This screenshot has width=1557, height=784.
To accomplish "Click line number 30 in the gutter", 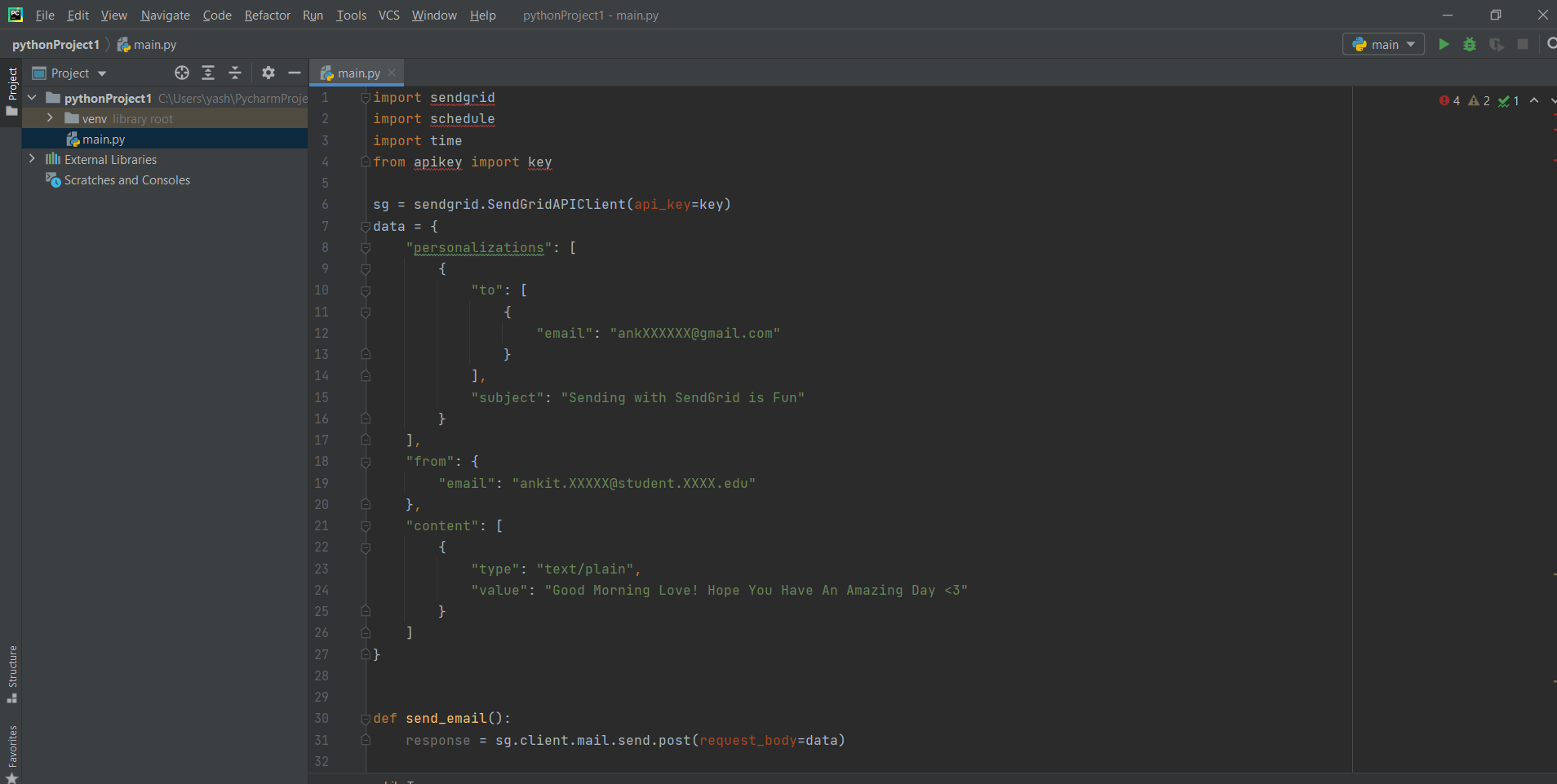I will (x=322, y=719).
